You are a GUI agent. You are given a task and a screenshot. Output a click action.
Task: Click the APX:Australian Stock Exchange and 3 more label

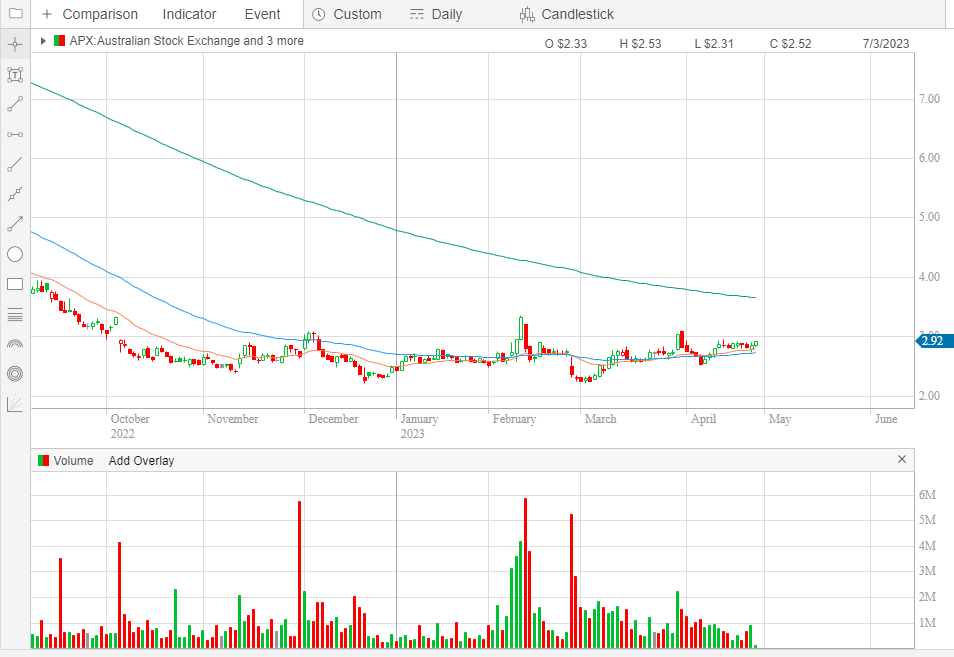point(186,41)
